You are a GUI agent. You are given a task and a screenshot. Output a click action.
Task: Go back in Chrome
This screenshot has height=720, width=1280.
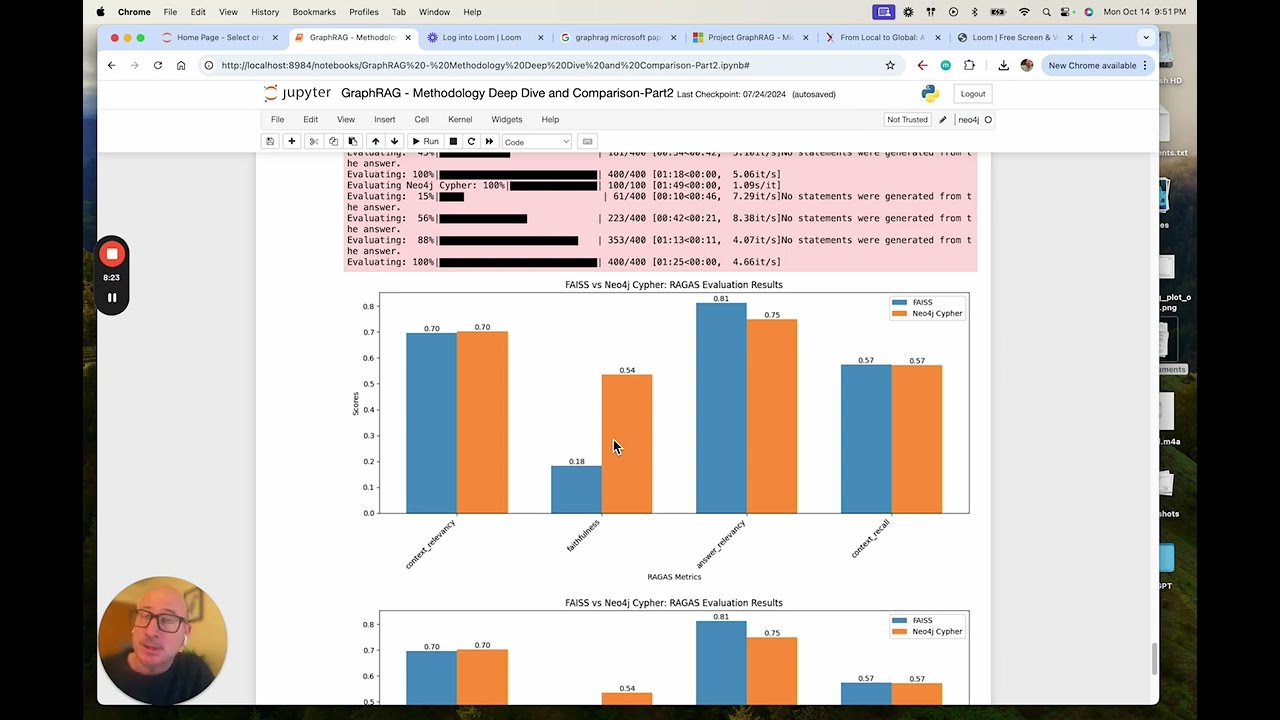tap(111, 65)
